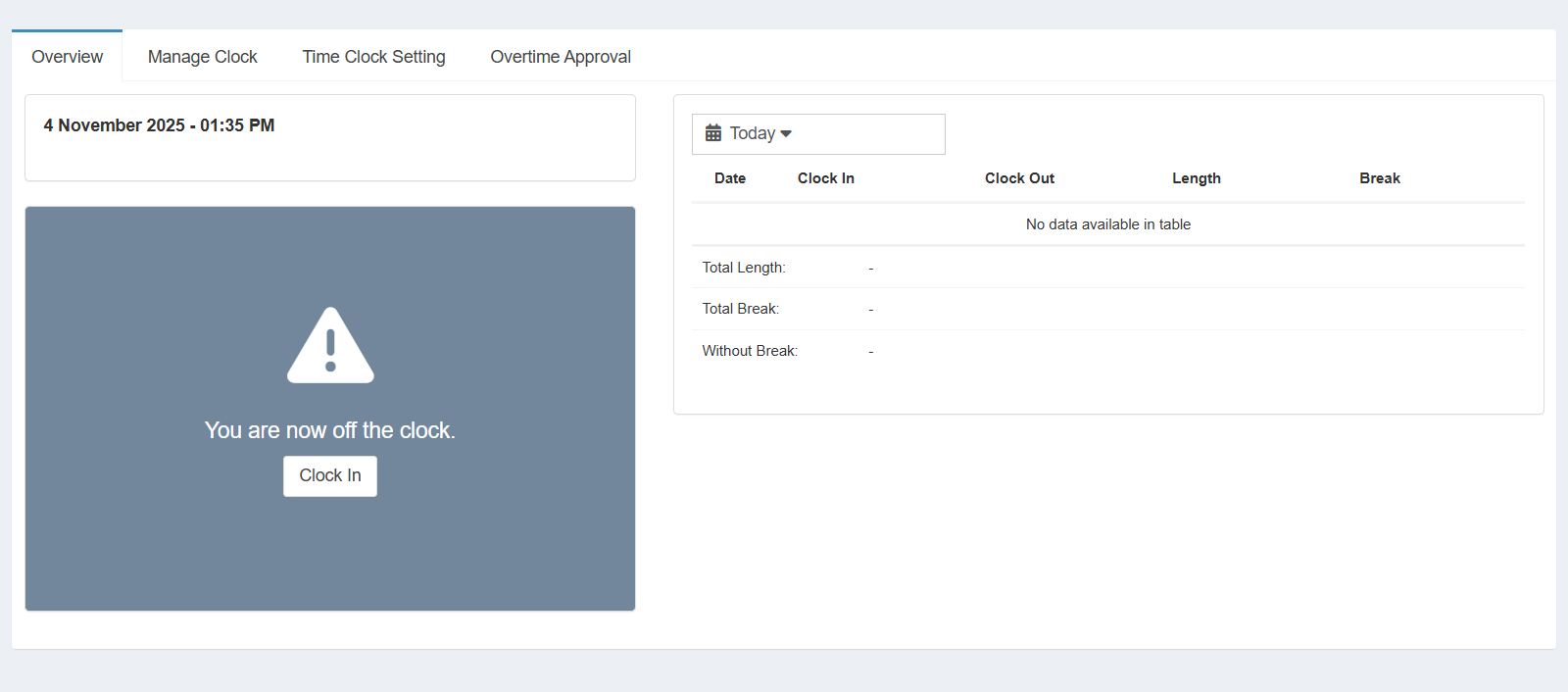Screen dimensions: 1568x692
Task: Click the caret arrow beside Today
Action: (x=786, y=134)
